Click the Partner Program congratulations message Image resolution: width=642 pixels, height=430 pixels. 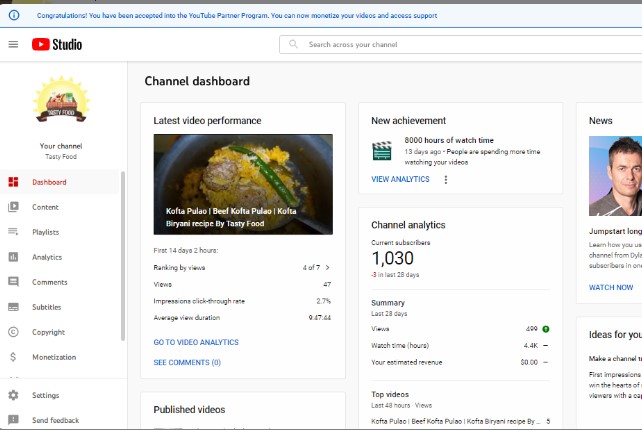click(237, 16)
